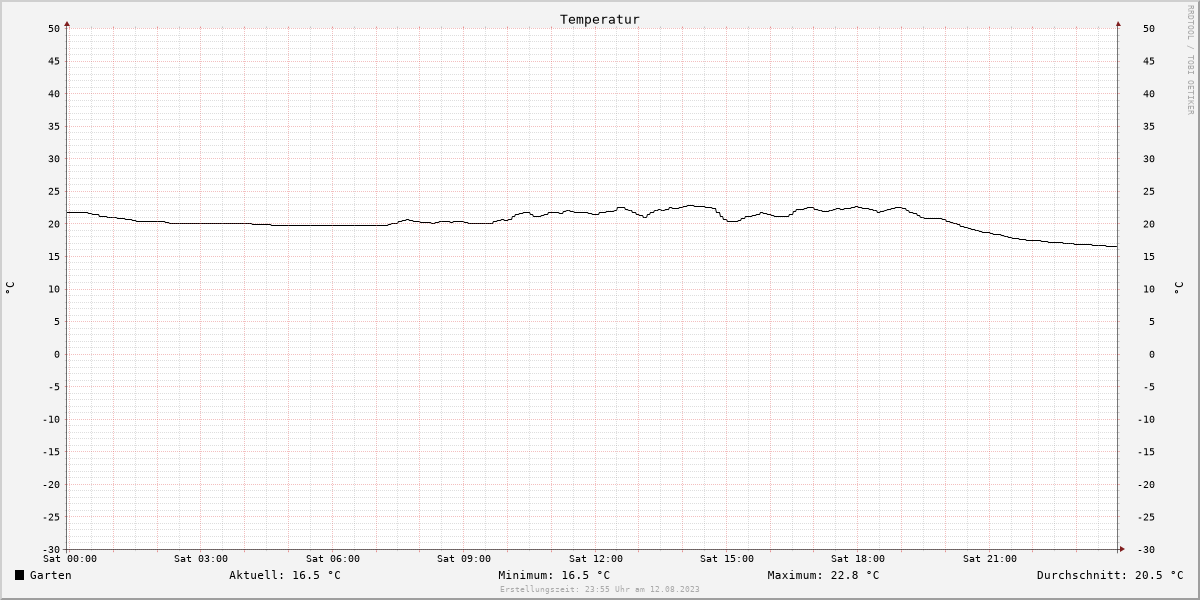
Task: Click the 'Sat 15:00' time axis label
Action: point(727,559)
